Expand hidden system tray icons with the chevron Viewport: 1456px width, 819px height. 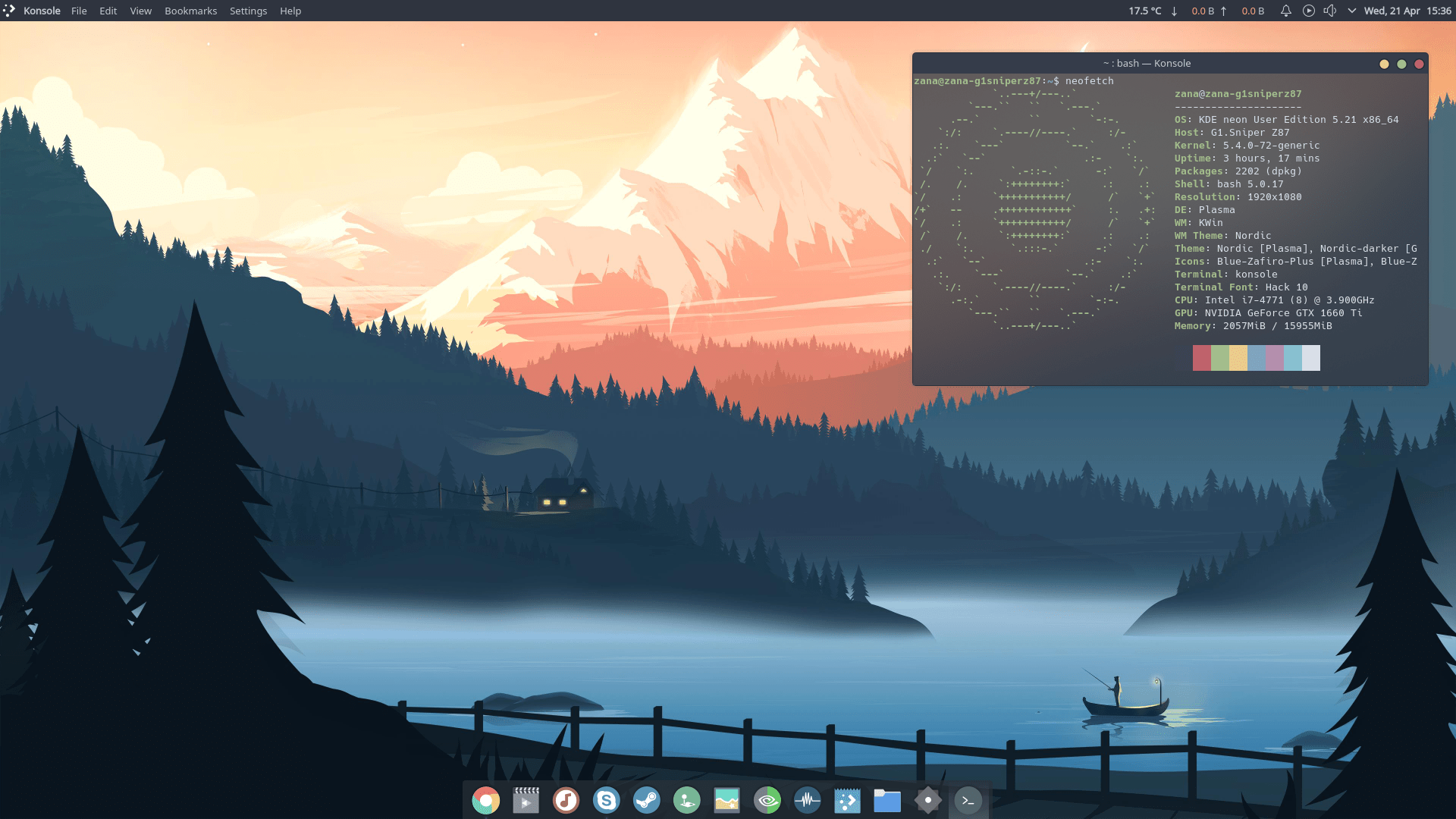pyautogui.click(x=1352, y=11)
